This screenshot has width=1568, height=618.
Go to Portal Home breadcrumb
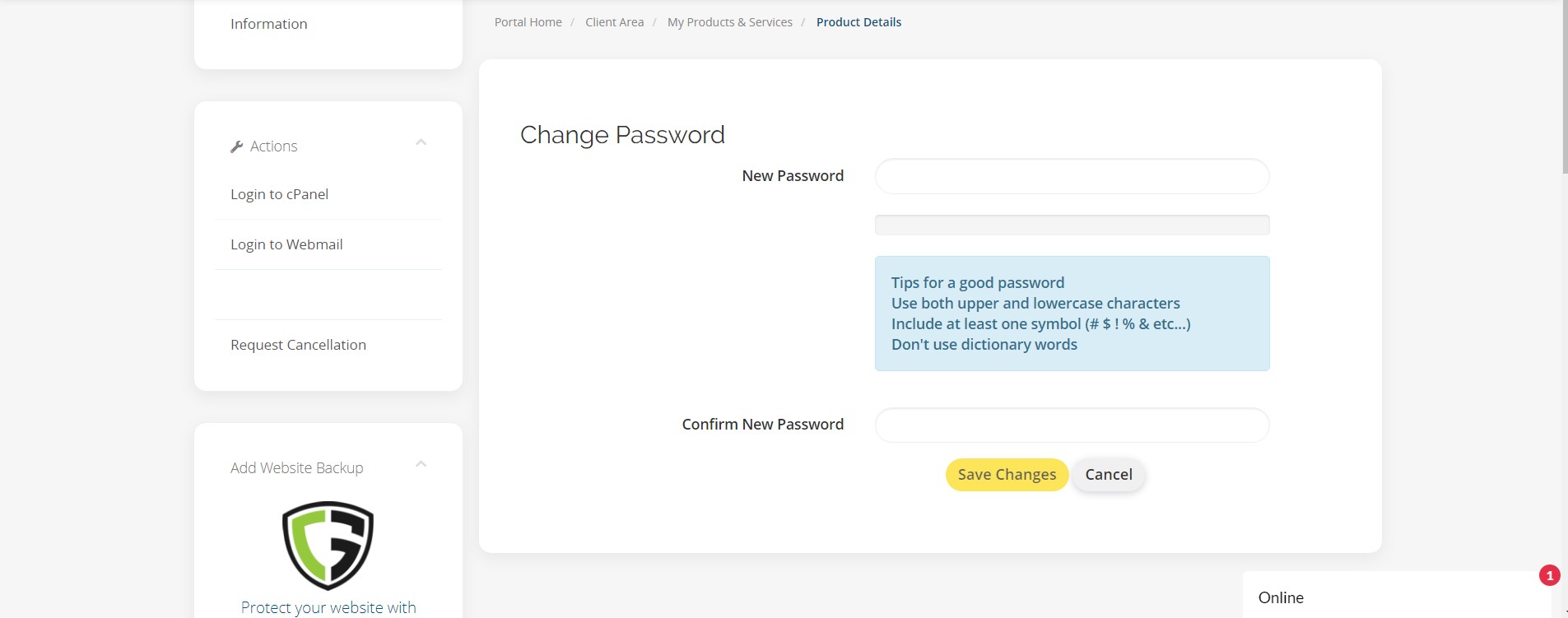click(x=528, y=22)
